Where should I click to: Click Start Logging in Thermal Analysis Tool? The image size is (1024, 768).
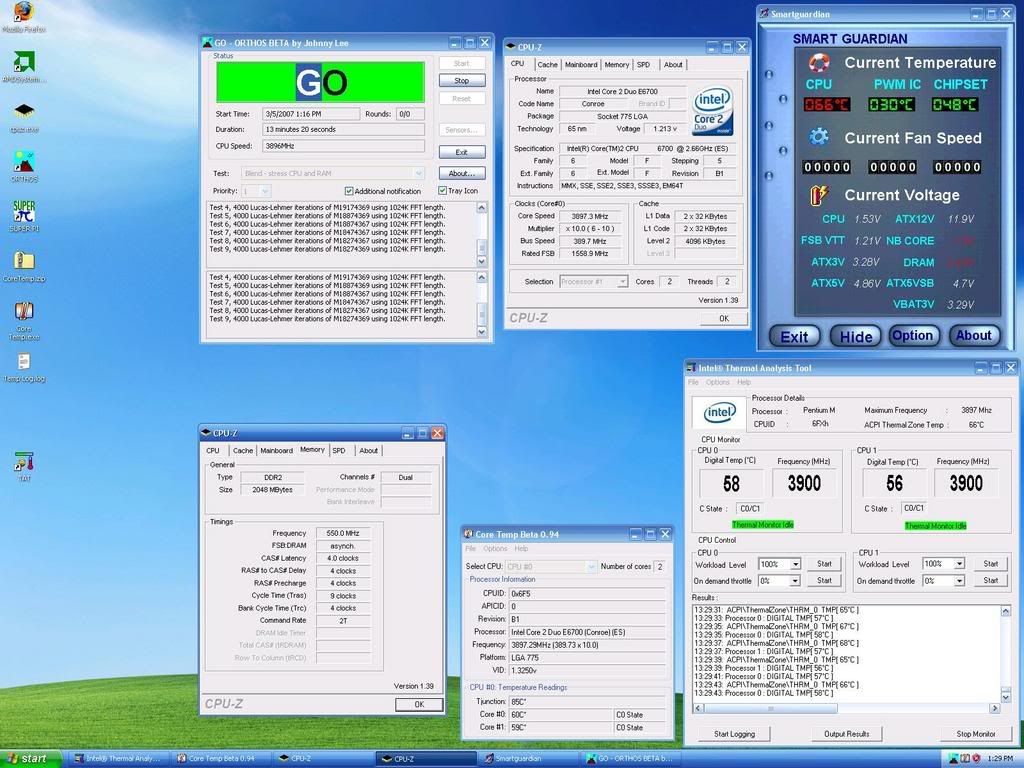[x=734, y=734]
